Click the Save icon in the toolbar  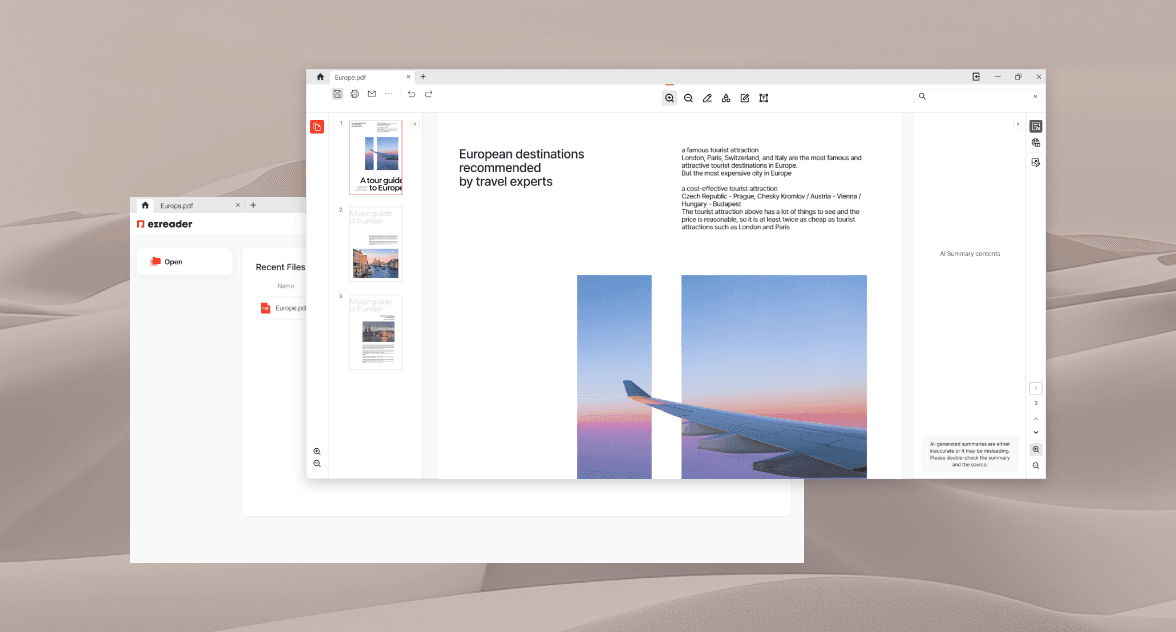click(338, 94)
